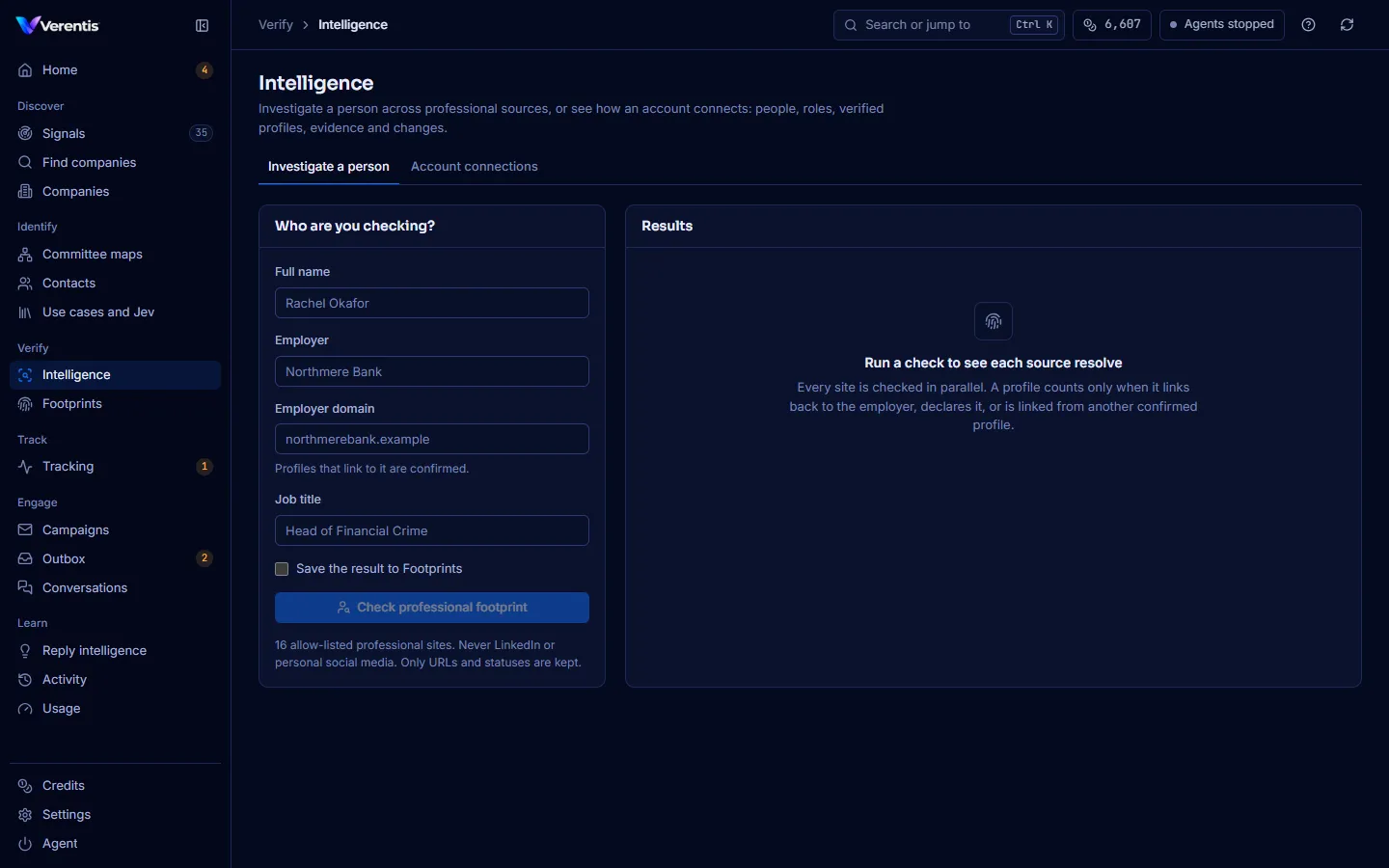The width and height of the screenshot is (1389, 868).
Task: Go to Contacts
Action: [115, 283]
